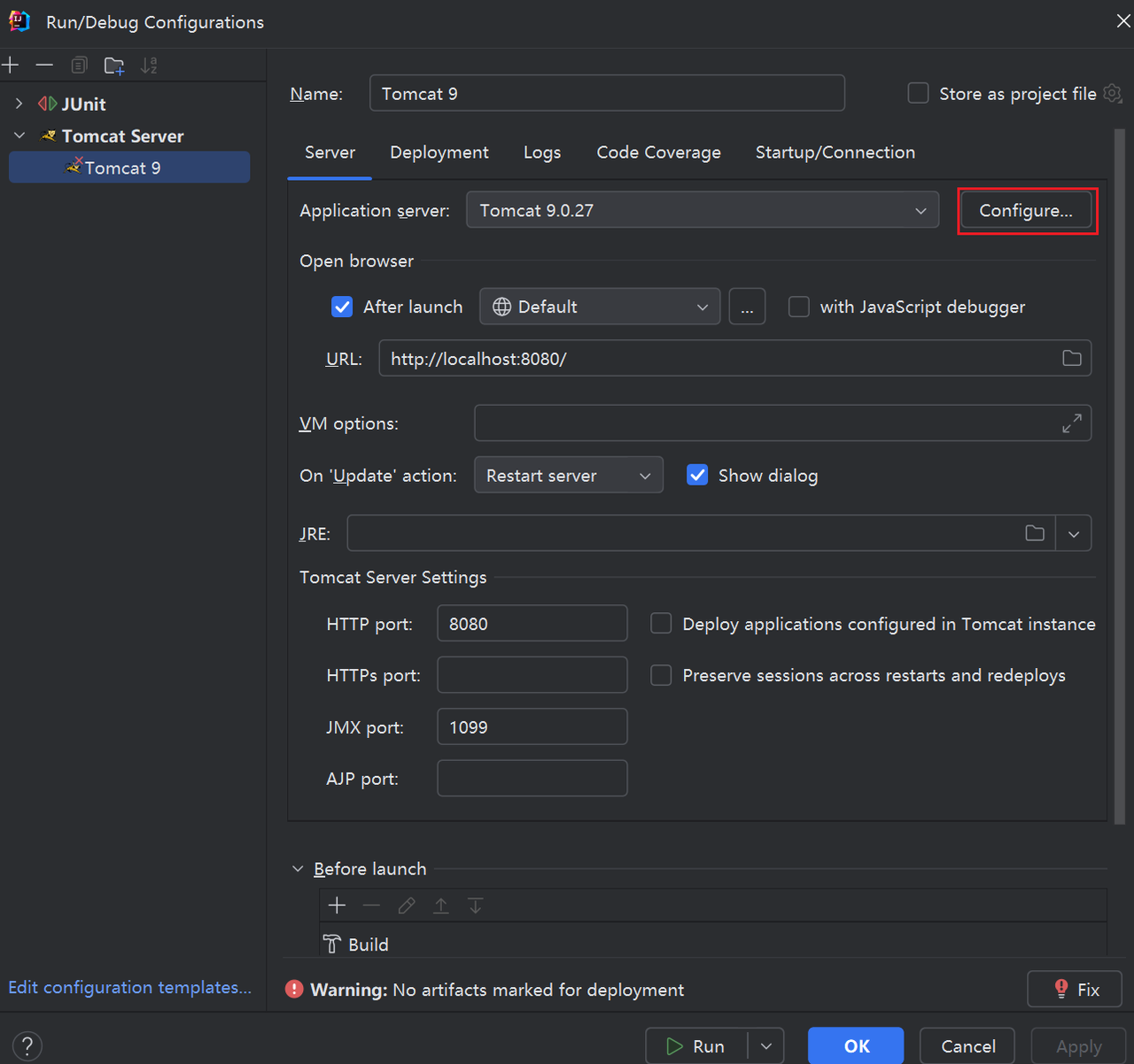Open Edit configuration templates link

[x=130, y=987]
